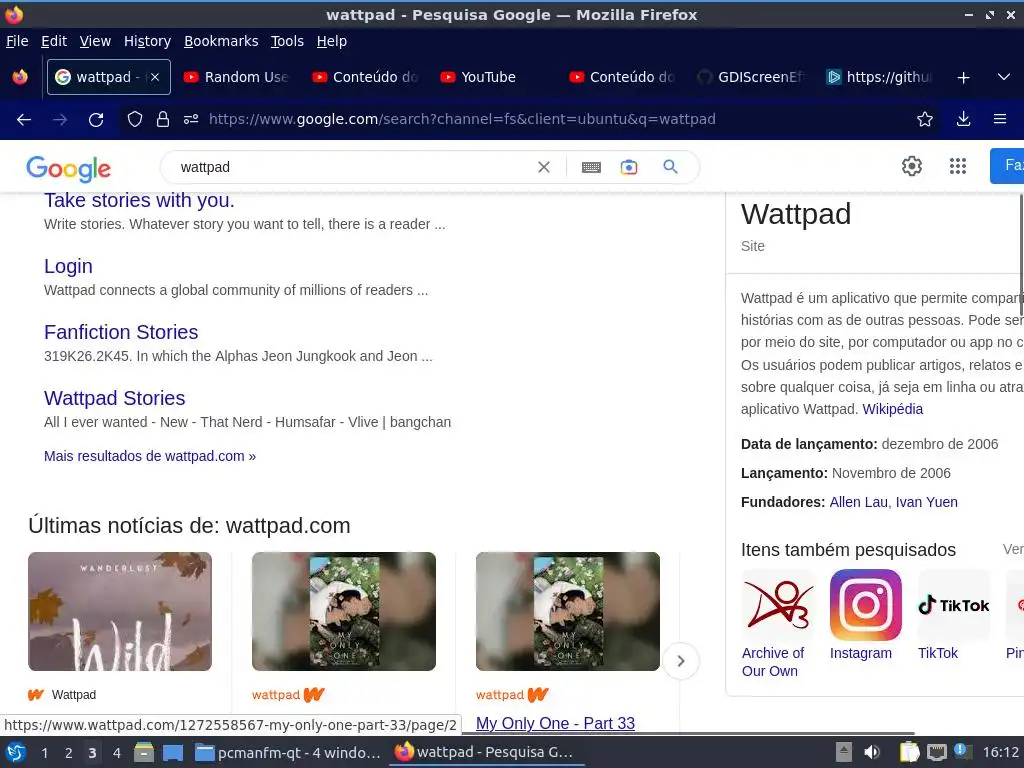Click the Firefox address bar URL
Screen dimensions: 1024x768
click(462, 119)
